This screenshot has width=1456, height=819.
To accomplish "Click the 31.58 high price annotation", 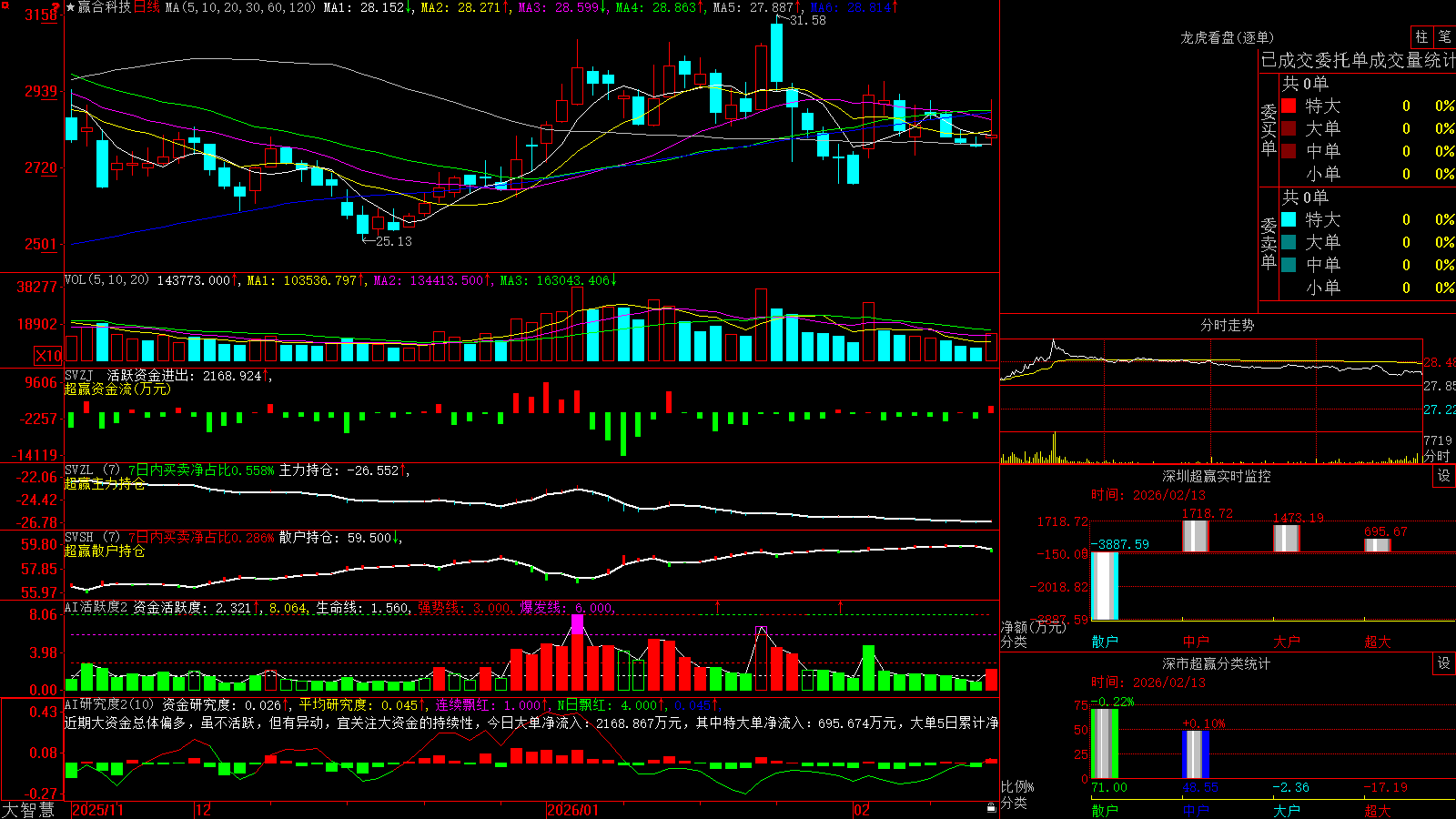I will (x=808, y=20).
